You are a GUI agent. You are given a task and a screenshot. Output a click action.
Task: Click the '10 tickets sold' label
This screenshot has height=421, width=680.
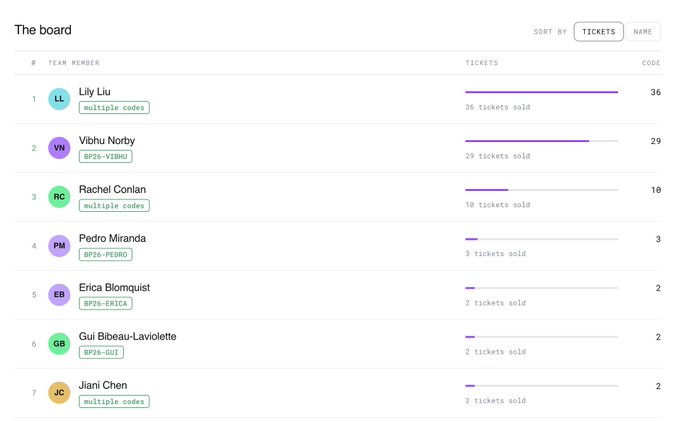pos(497,205)
